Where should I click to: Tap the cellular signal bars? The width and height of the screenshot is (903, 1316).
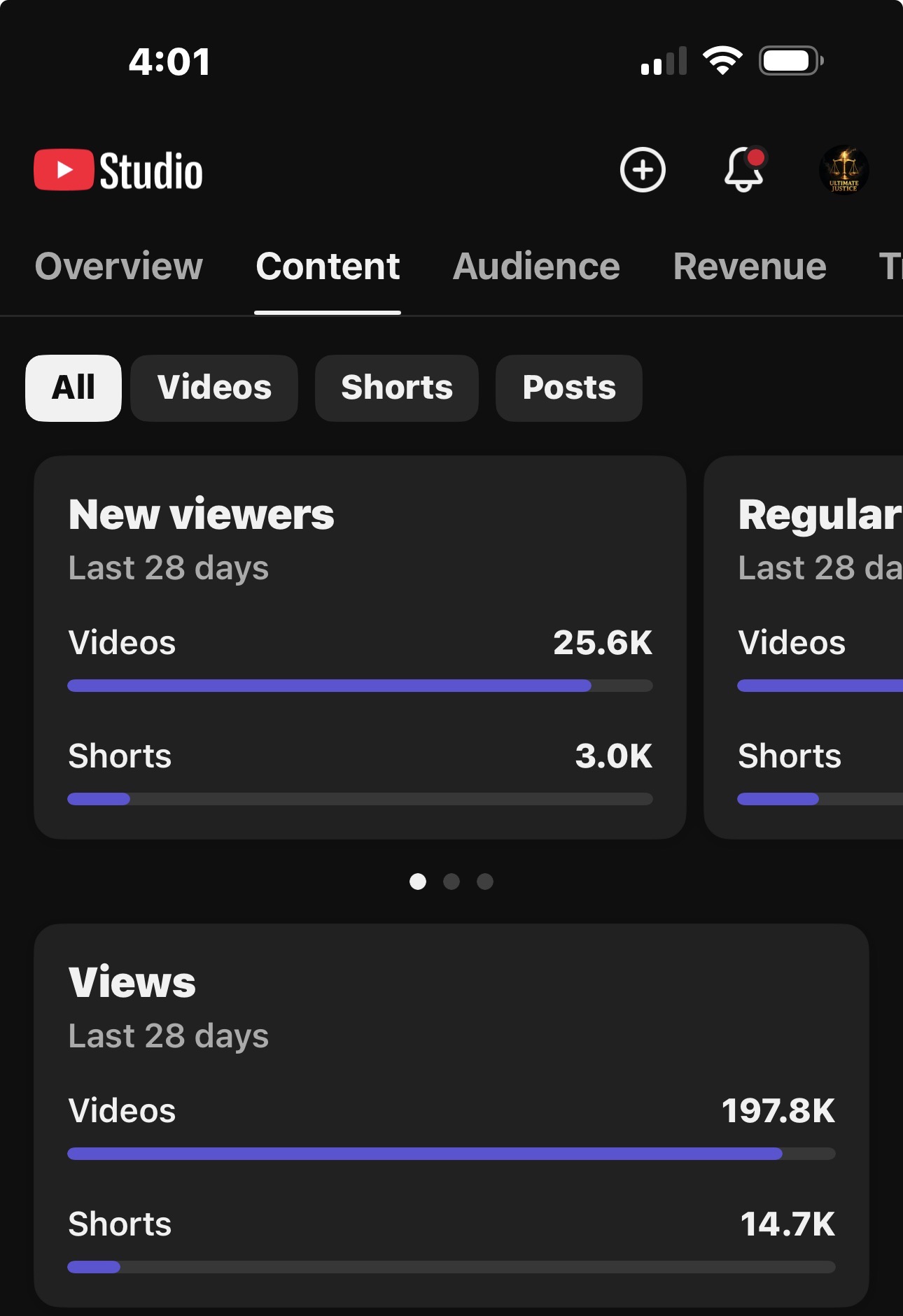coord(664,61)
